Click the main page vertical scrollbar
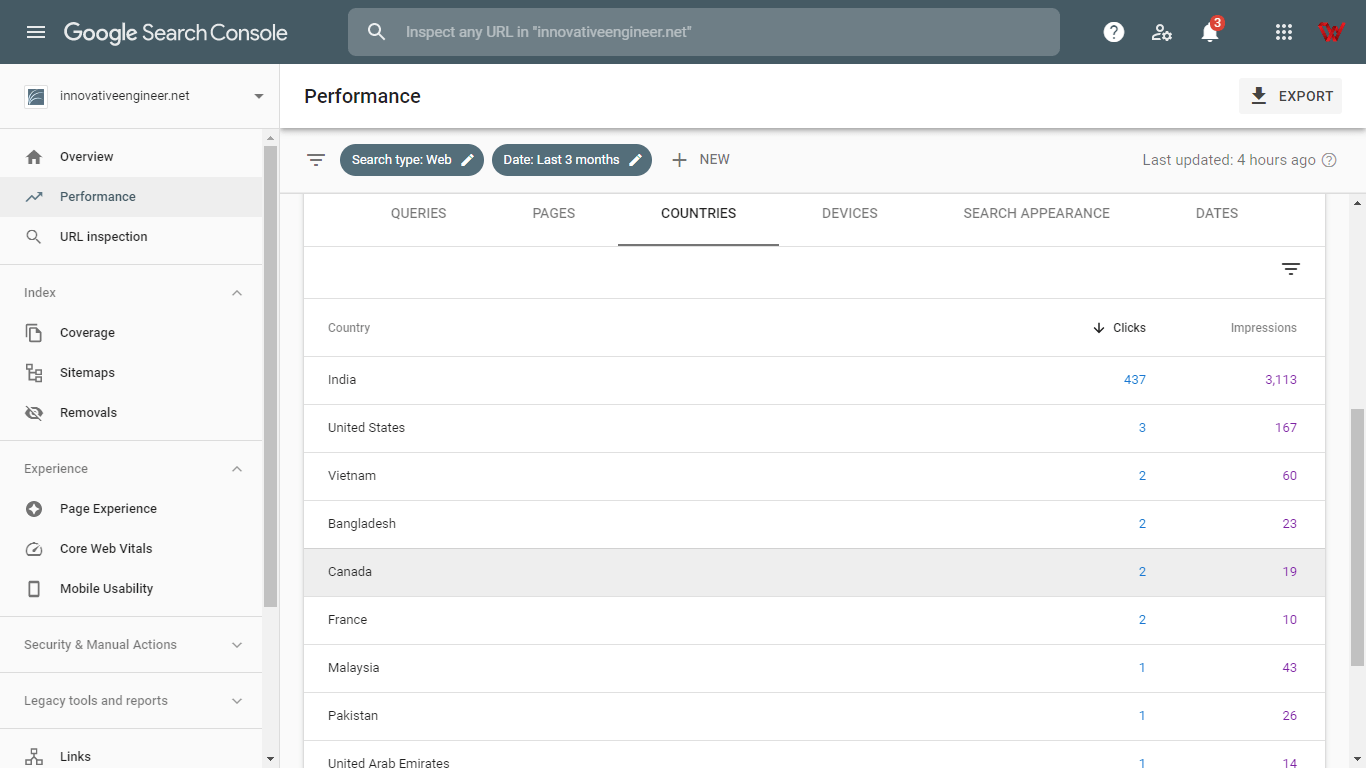This screenshot has width=1366, height=768. pyautogui.click(x=1357, y=537)
